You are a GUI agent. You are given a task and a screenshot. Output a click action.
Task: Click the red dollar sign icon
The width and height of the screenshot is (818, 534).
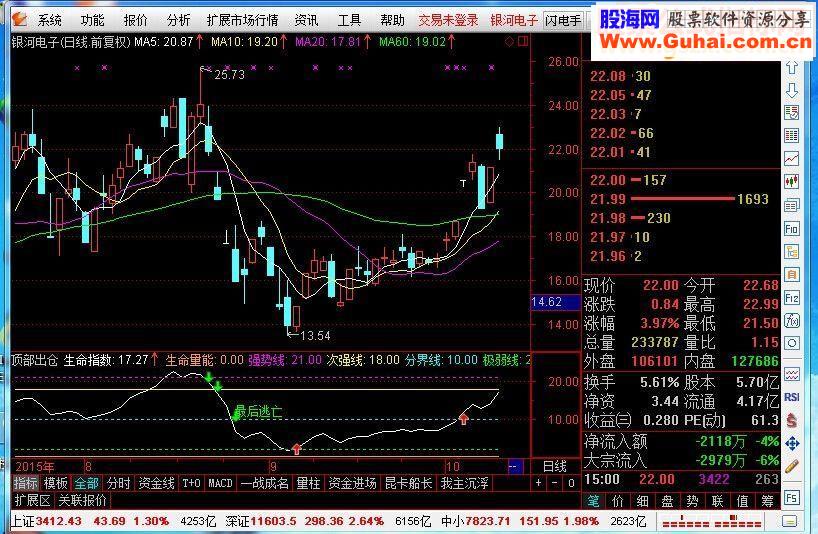(791, 420)
